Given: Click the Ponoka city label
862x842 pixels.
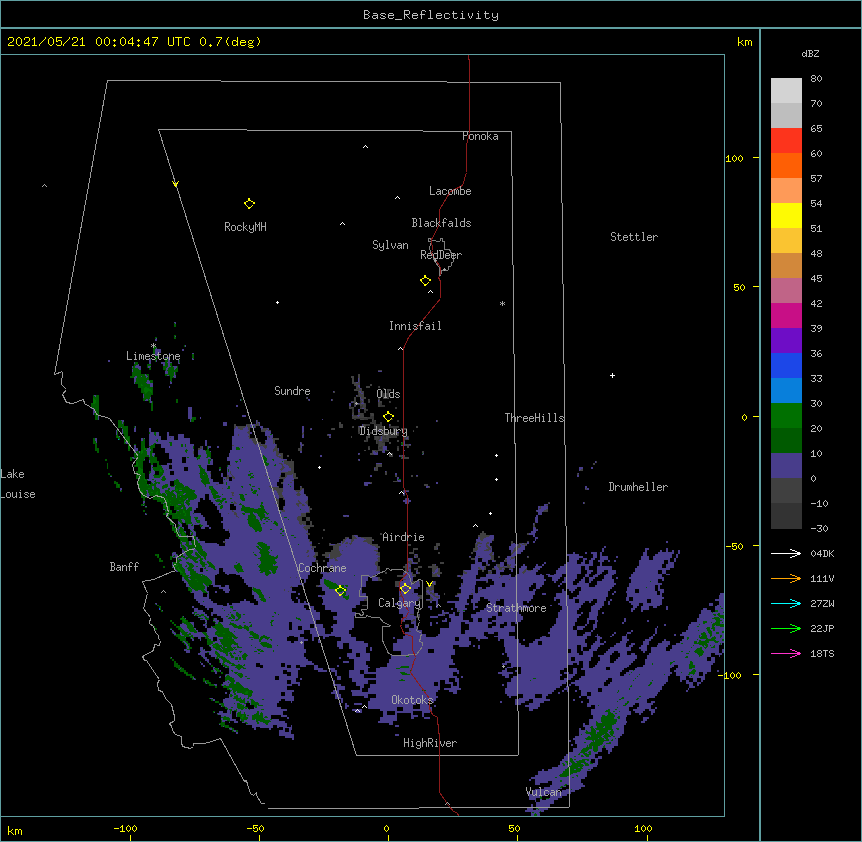Looking at the screenshot, I should [480, 136].
